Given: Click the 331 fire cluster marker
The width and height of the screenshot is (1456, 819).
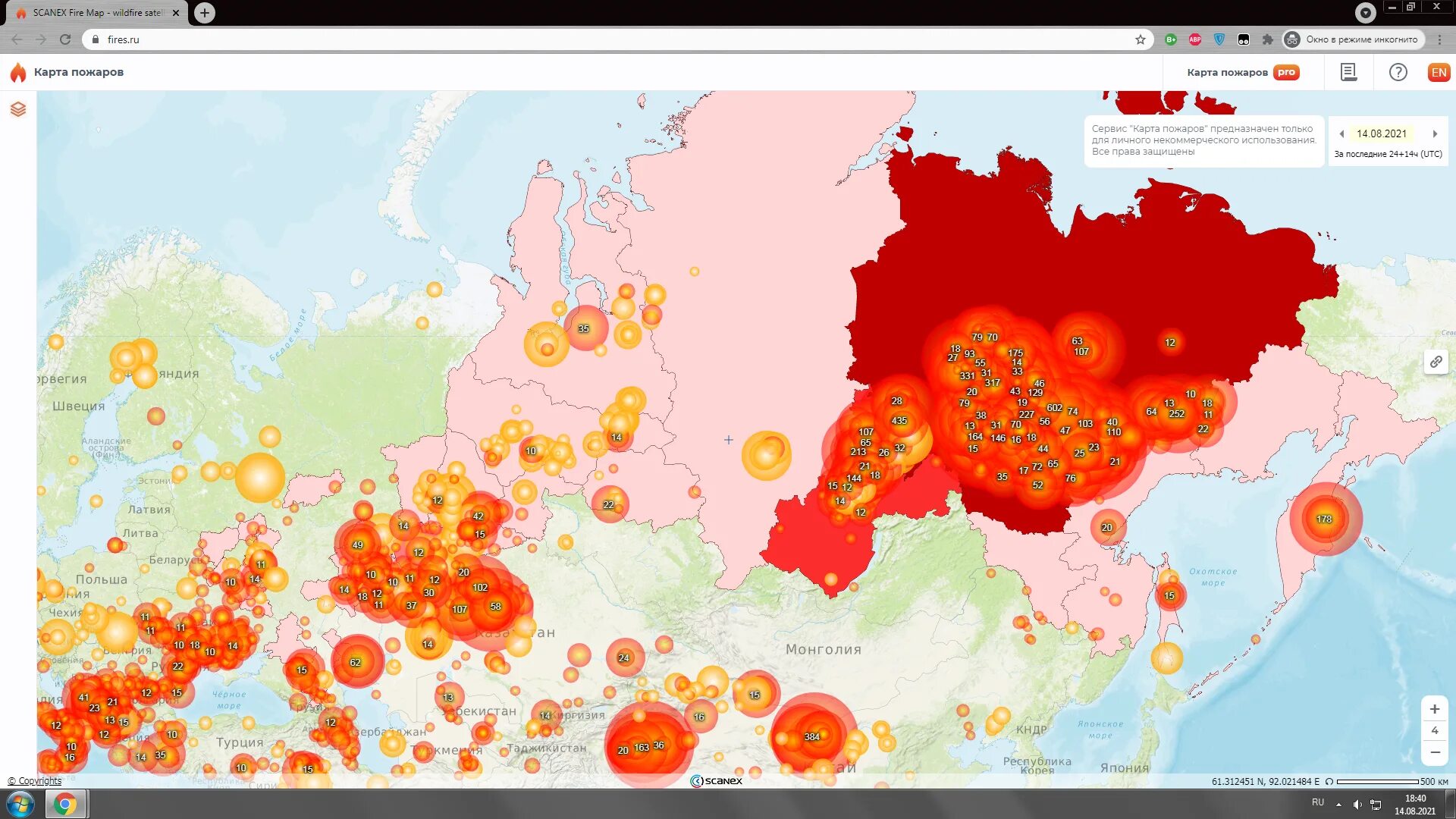Looking at the screenshot, I should pyautogui.click(x=967, y=376).
